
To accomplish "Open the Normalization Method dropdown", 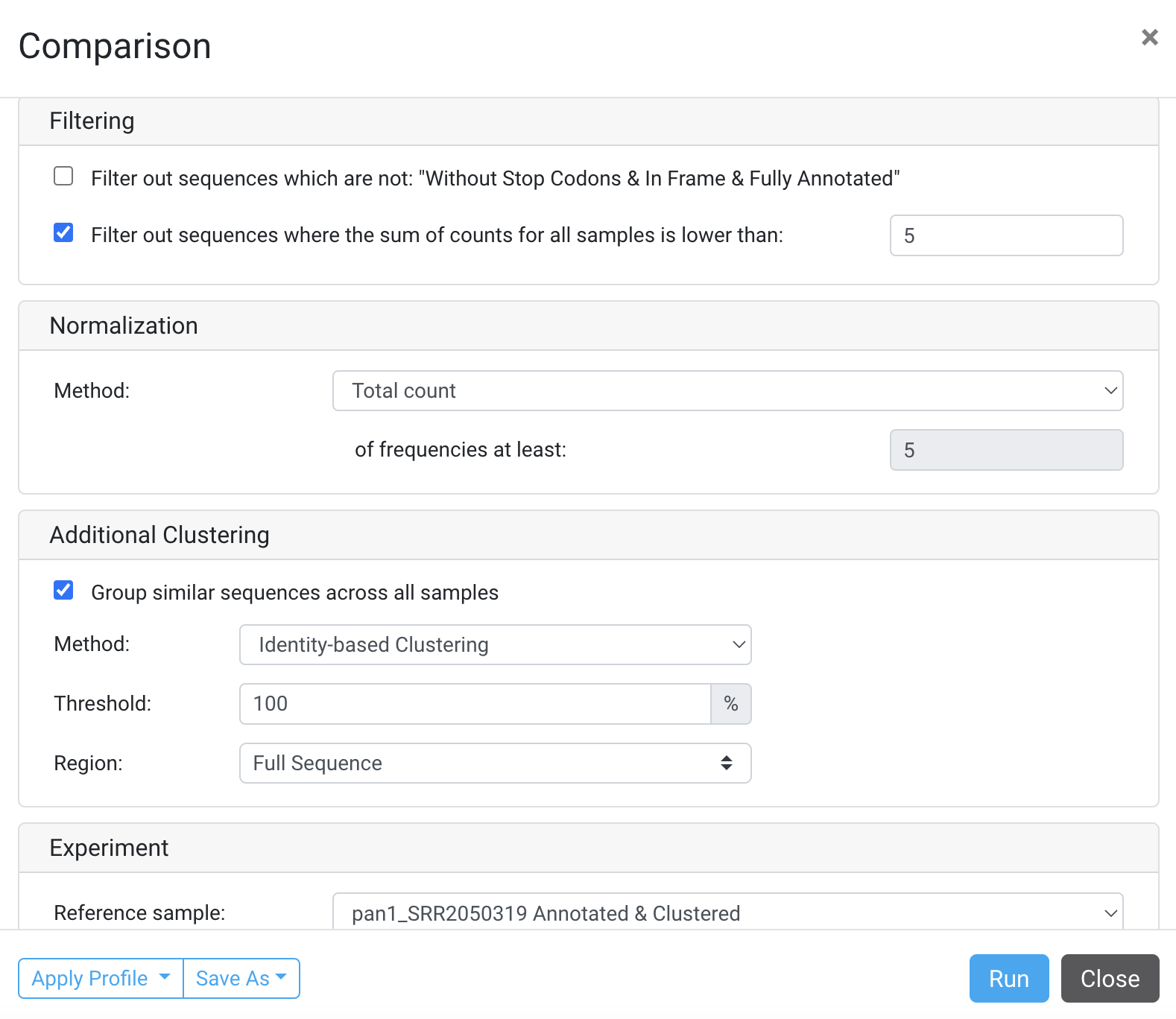I will 727,391.
